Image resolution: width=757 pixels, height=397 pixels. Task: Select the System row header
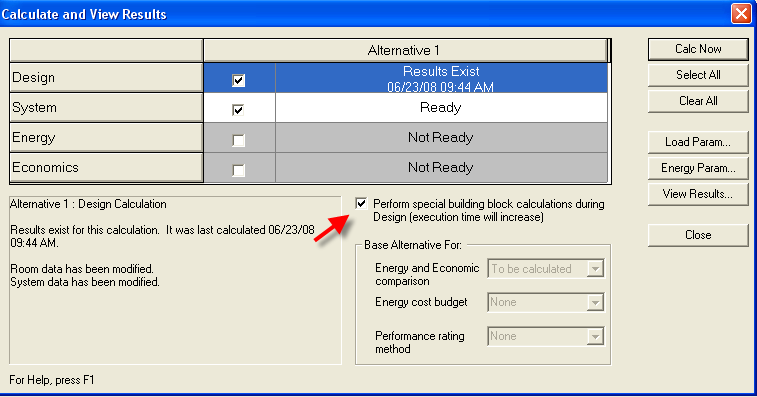point(106,107)
